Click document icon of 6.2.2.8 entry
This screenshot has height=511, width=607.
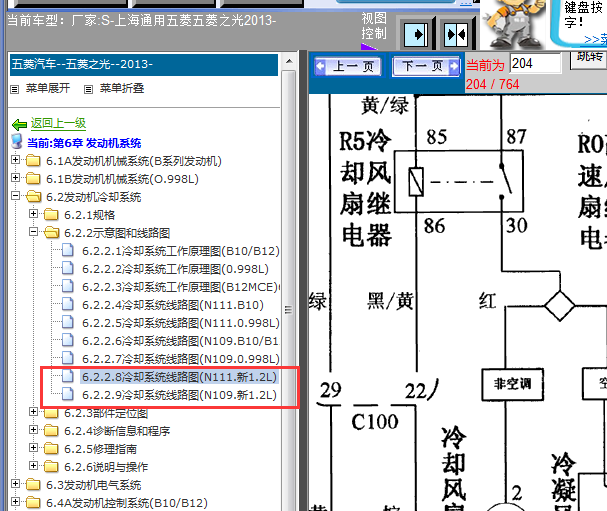pos(68,376)
